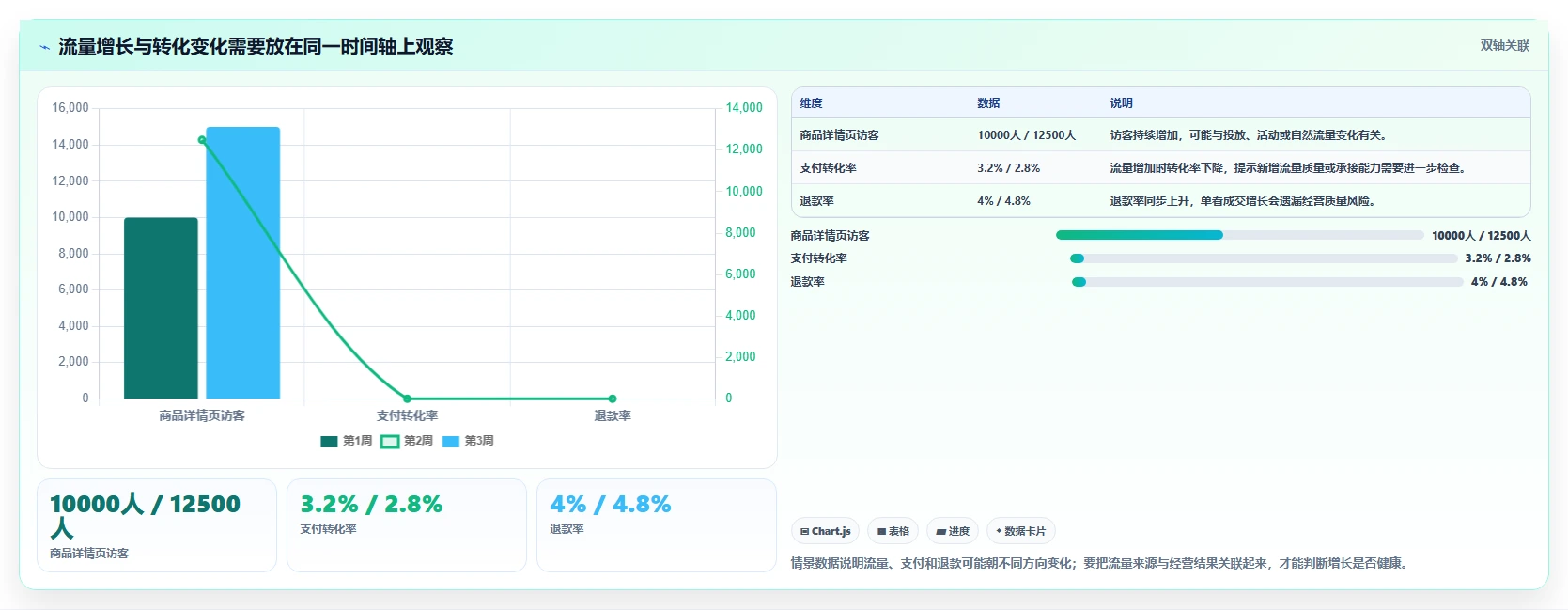Click the 商品详情页访客 progress bar

click(x=1240, y=235)
